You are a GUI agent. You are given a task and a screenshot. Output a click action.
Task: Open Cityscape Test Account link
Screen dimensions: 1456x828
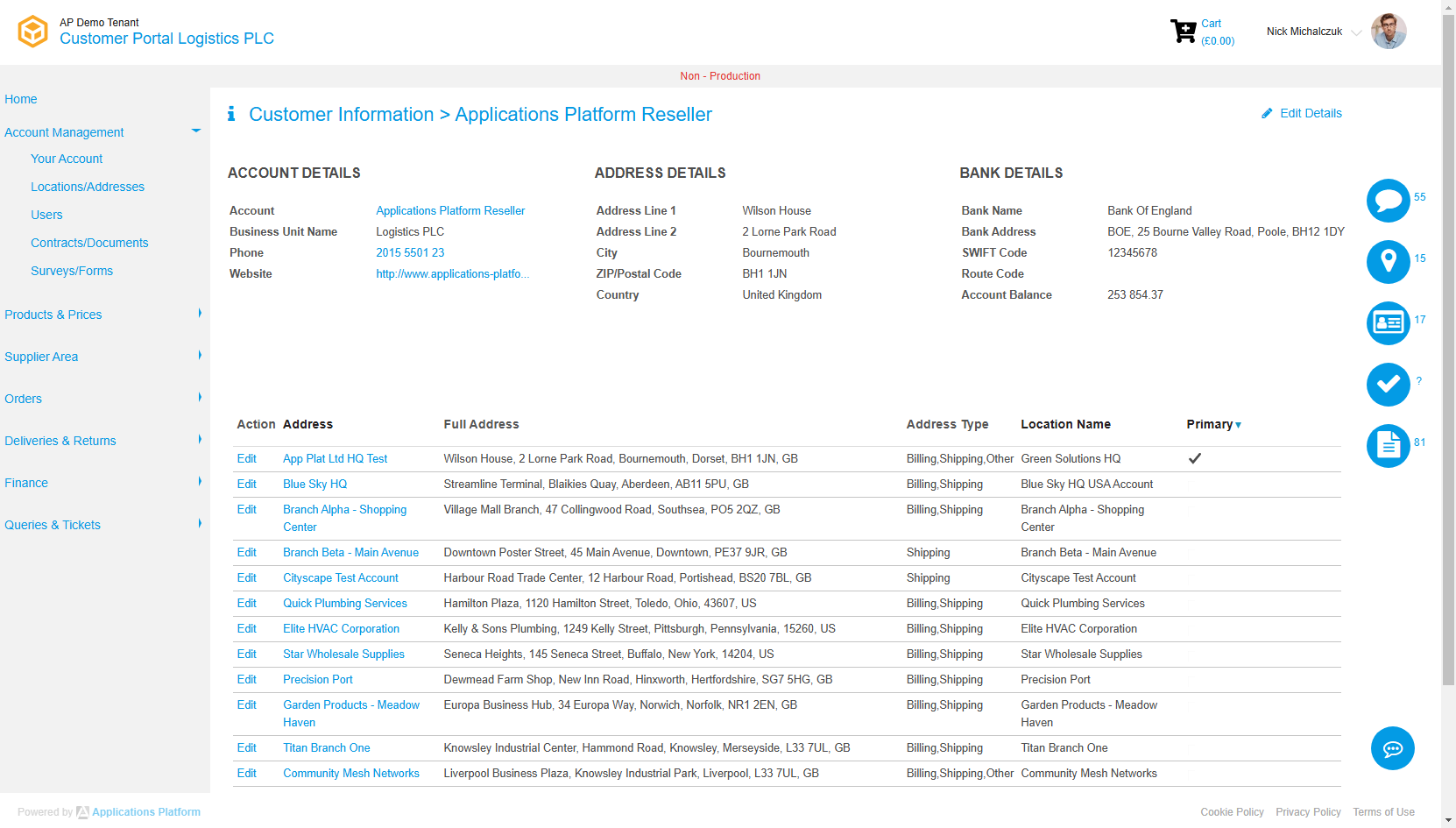point(340,577)
